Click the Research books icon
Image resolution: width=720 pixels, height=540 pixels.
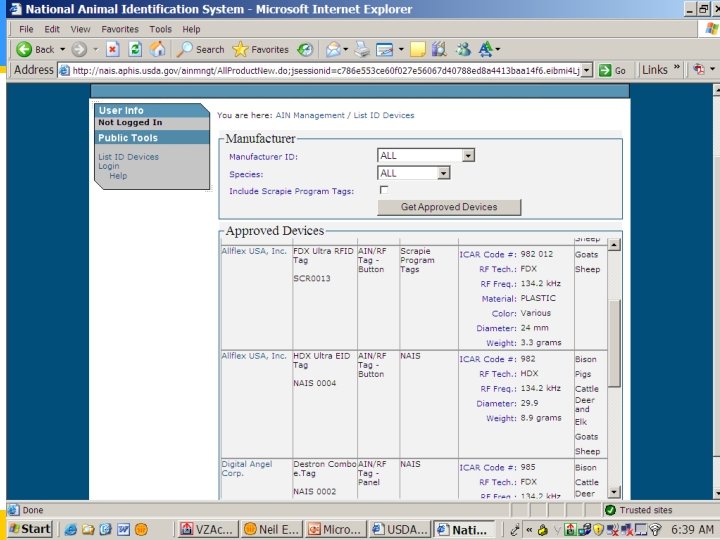[439, 49]
